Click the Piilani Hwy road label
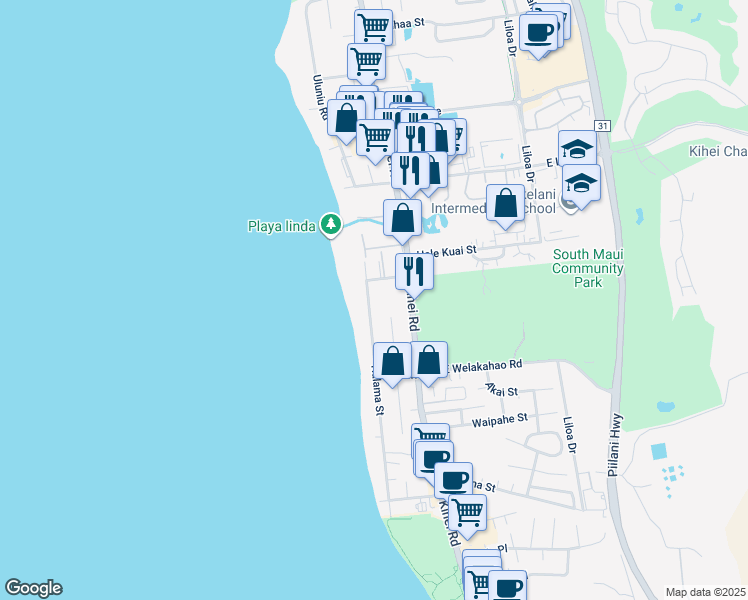Viewport: 748px width, 600px height. pos(615,445)
